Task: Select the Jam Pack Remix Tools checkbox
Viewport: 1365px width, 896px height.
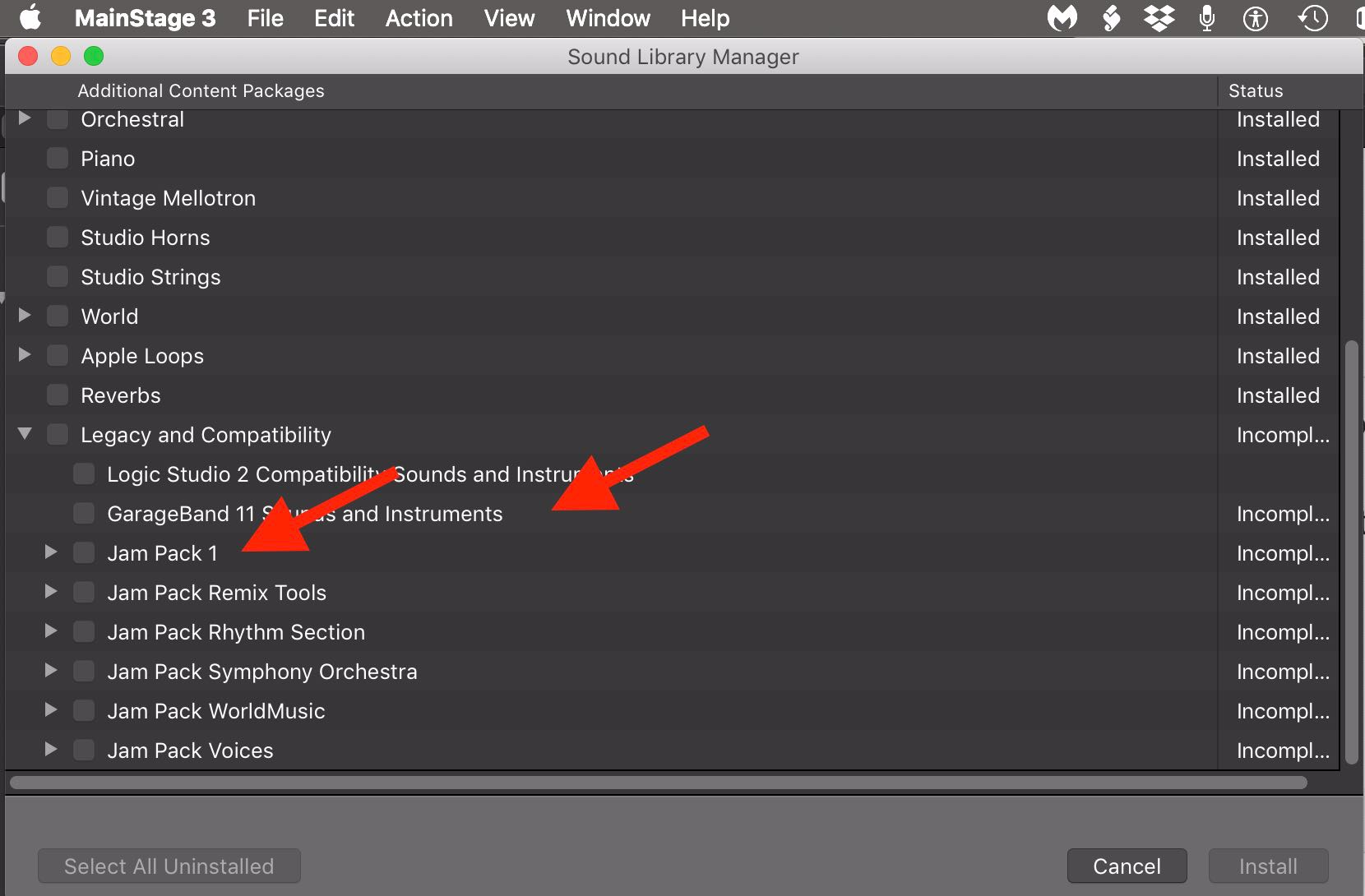Action: 84,592
